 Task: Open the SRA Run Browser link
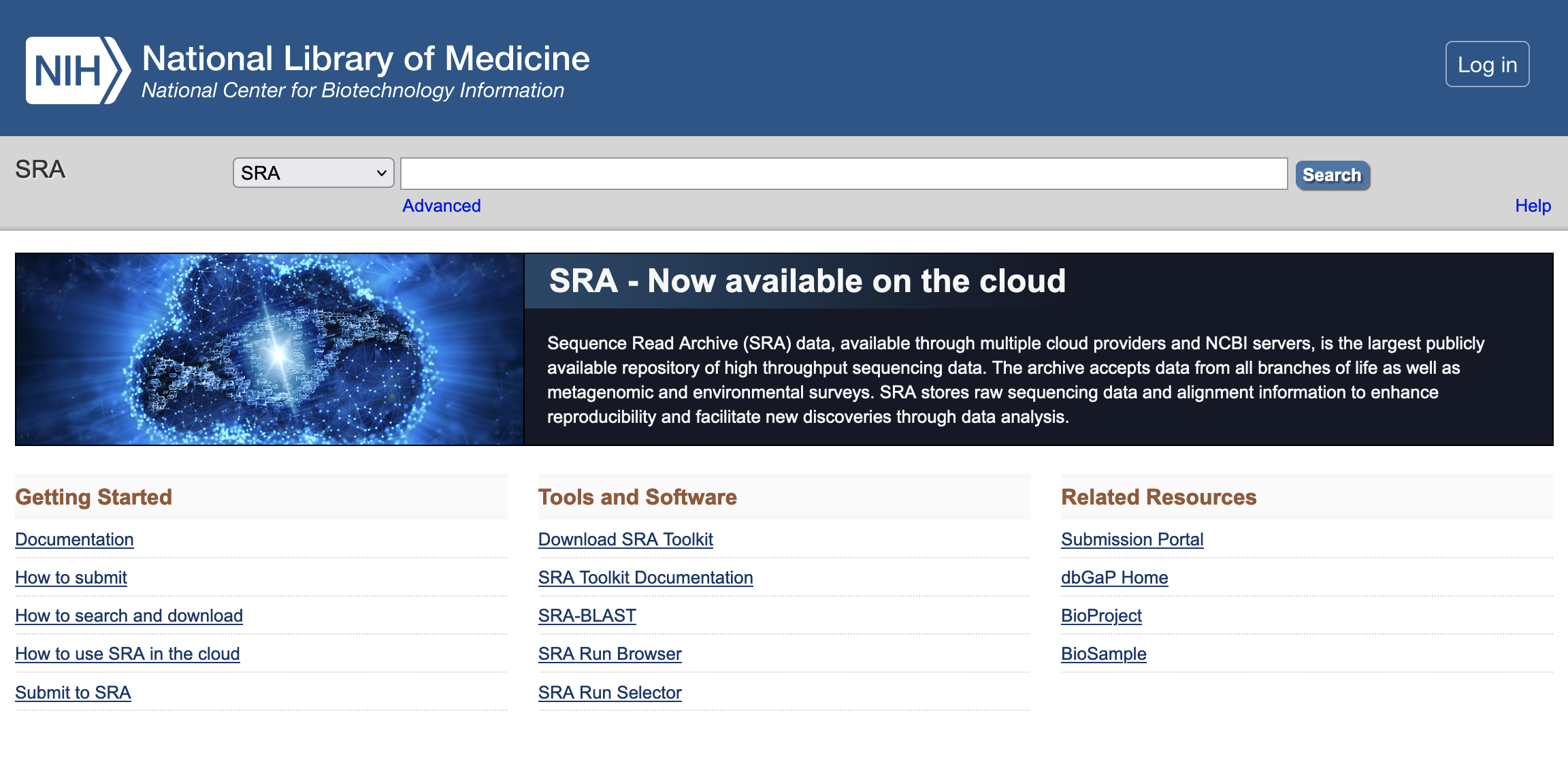609,654
